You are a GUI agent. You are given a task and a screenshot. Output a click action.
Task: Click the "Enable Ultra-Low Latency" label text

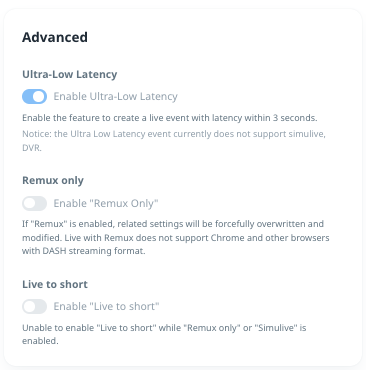pyautogui.click(x=115, y=97)
